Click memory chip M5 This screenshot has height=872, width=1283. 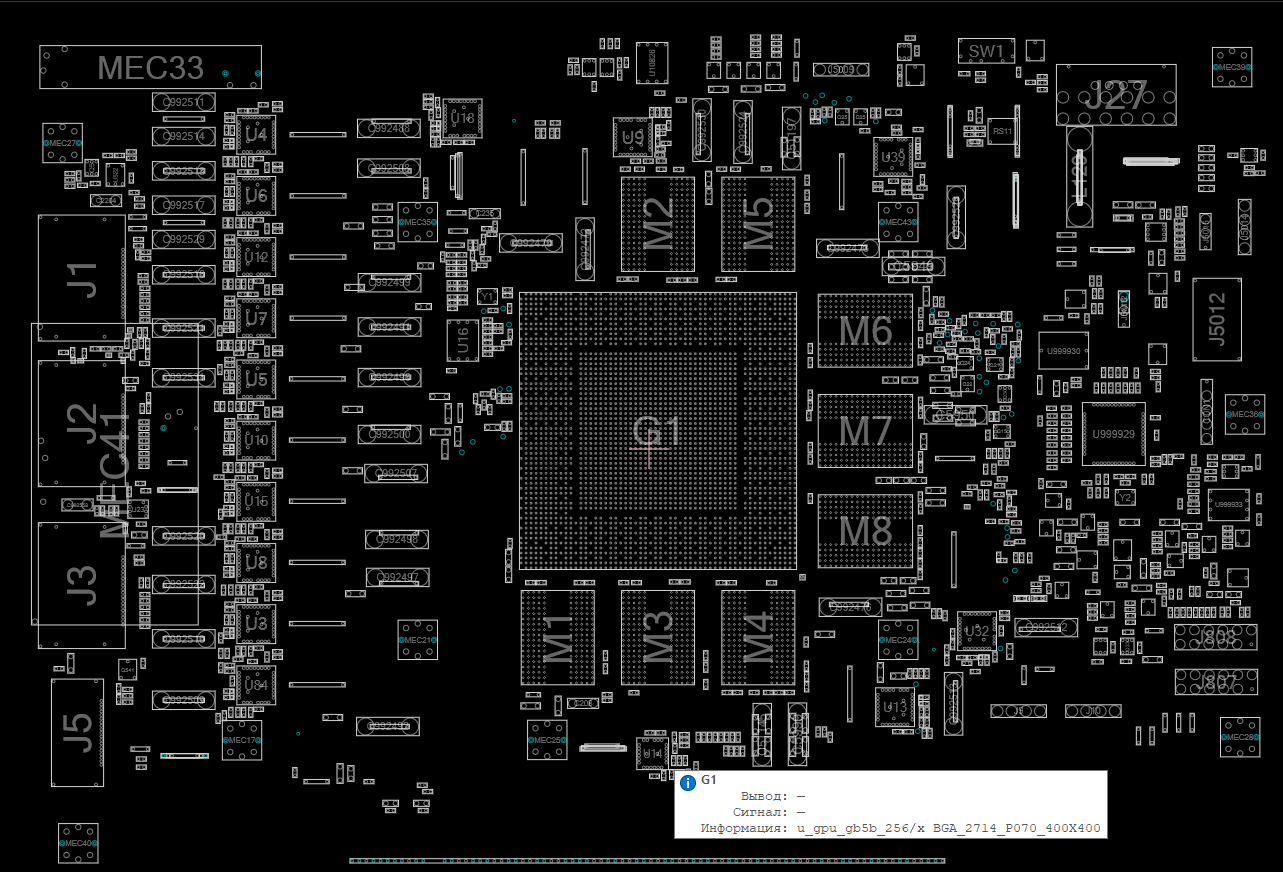pos(758,224)
